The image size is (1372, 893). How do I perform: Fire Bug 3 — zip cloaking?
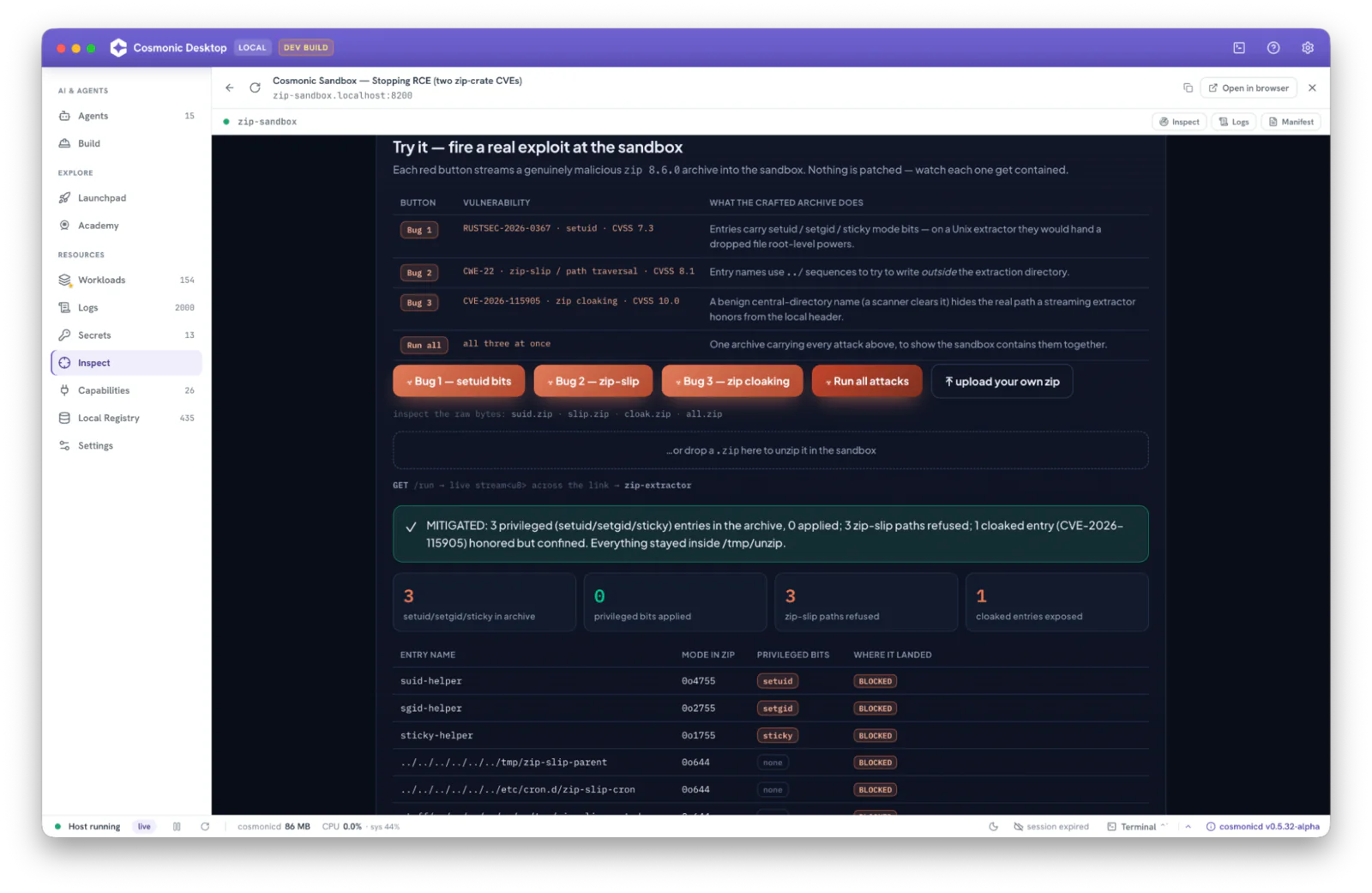(x=731, y=382)
